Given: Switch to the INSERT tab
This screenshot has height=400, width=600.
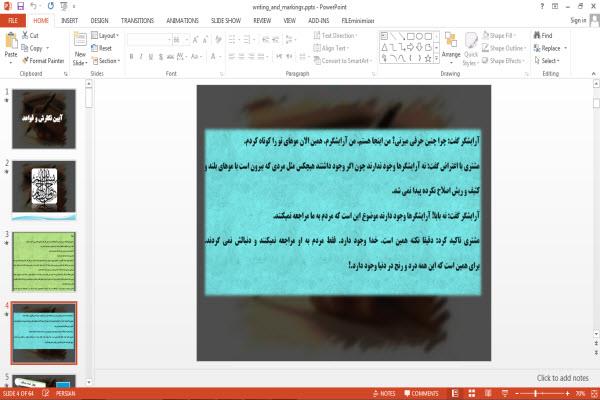Looking at the screenshot, I should 69,21.
